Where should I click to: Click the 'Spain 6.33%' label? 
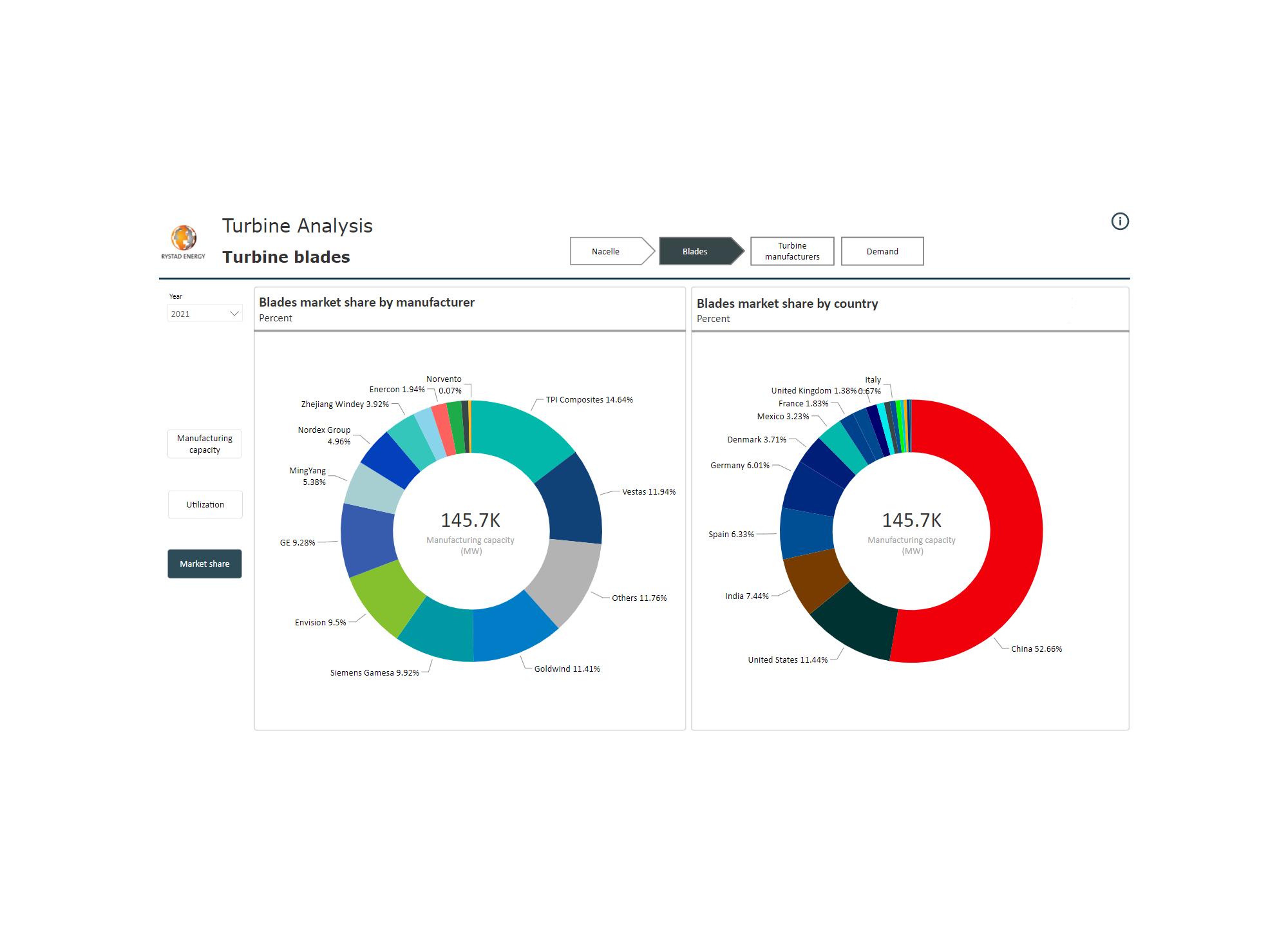point(731,535)
